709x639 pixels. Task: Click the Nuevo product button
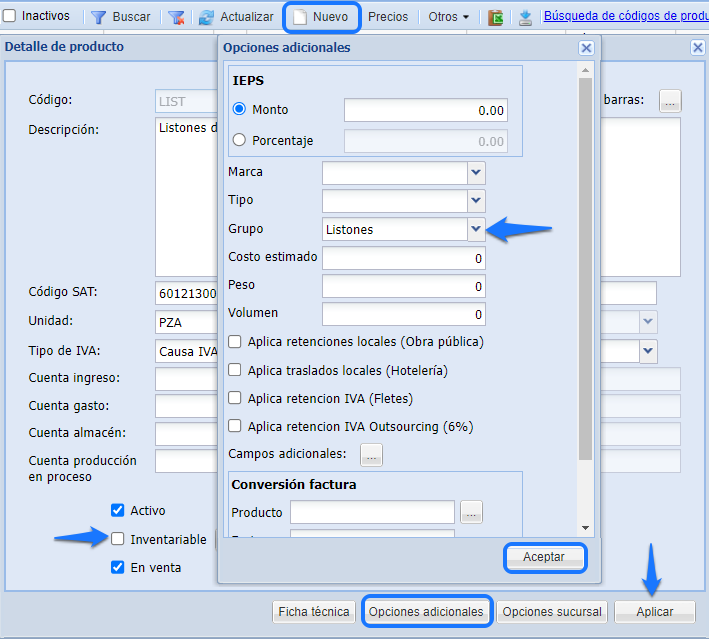tap(322, 17)
